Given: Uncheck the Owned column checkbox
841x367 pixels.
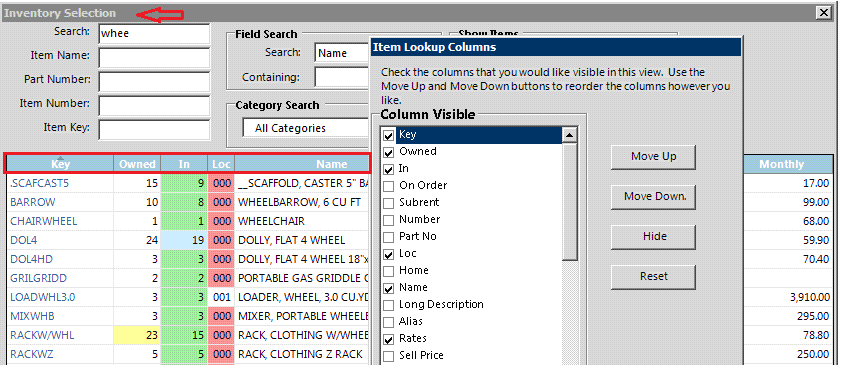Looking at the screenshot, I should 389,152.
